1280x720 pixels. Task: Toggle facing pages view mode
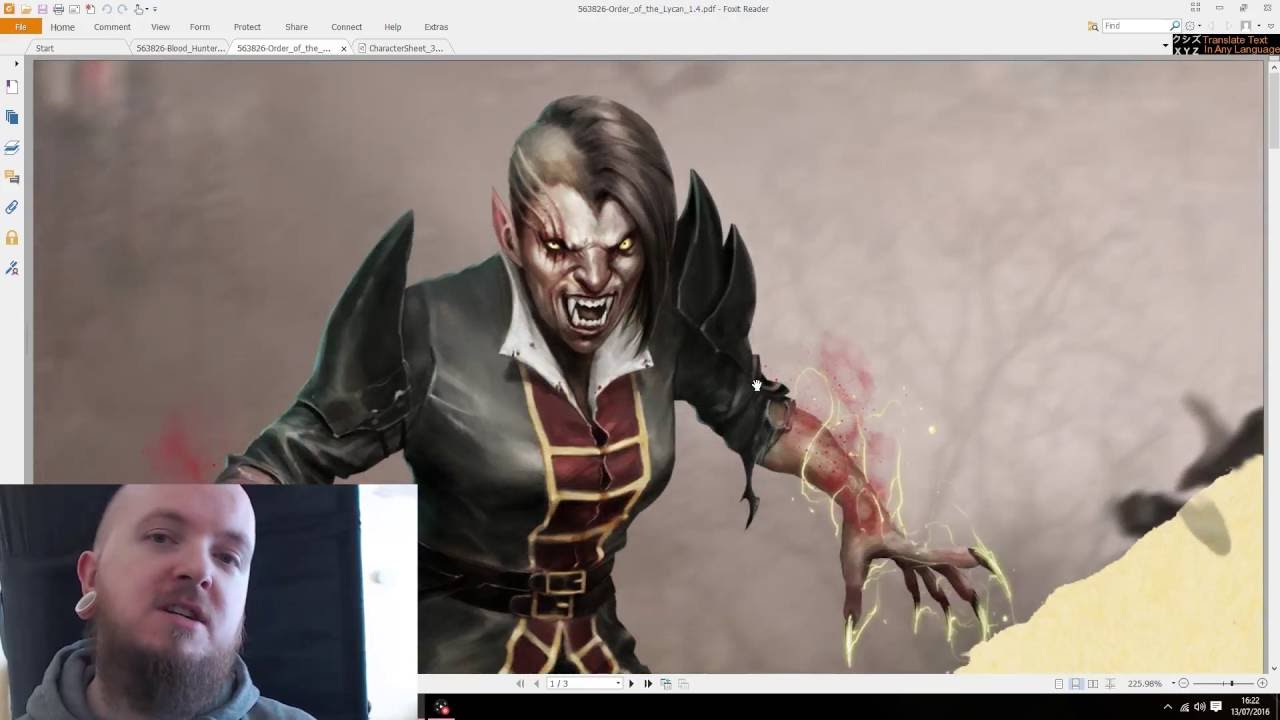click(x=1093, y=684)
